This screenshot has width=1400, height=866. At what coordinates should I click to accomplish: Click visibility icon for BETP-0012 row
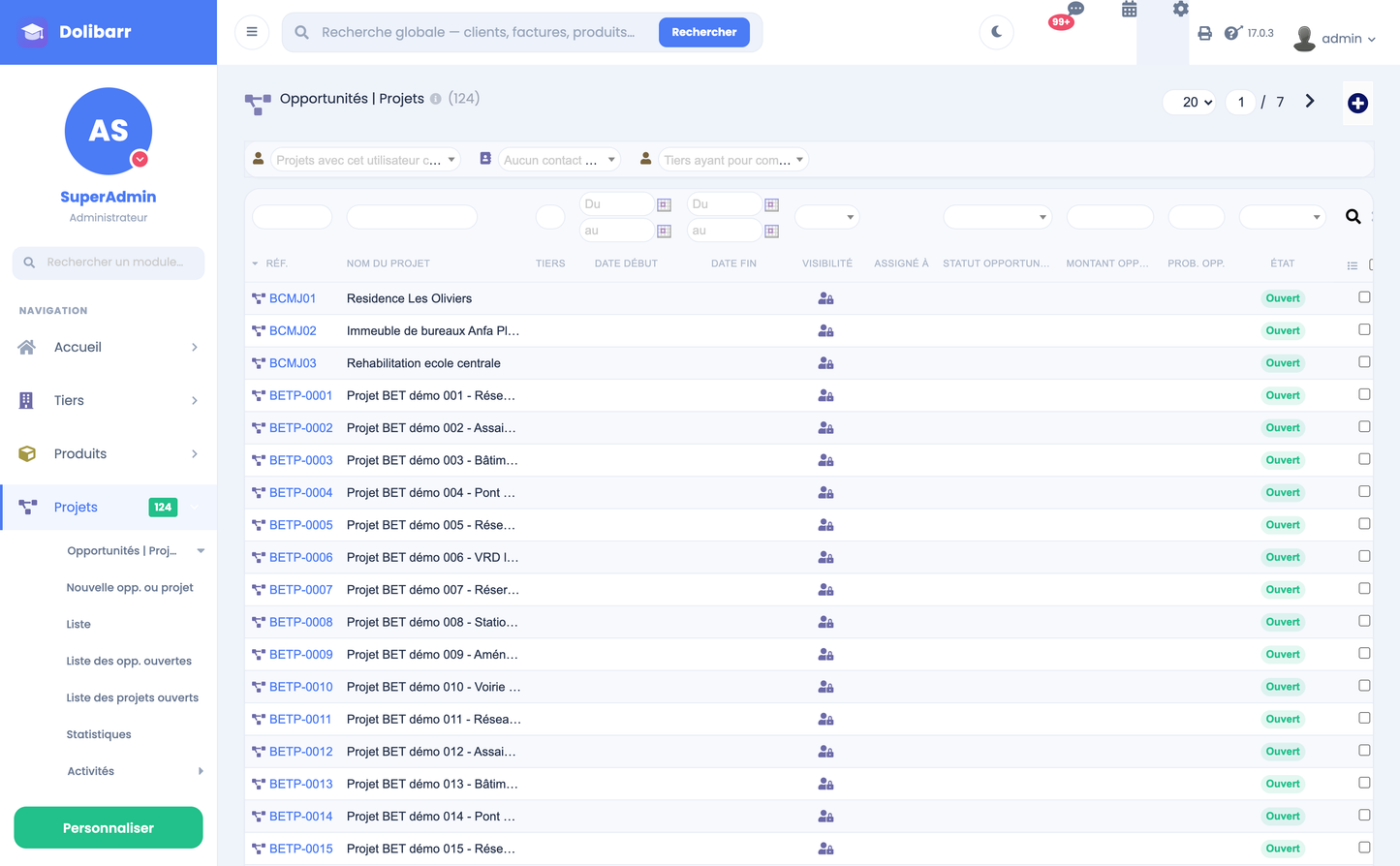825,752
